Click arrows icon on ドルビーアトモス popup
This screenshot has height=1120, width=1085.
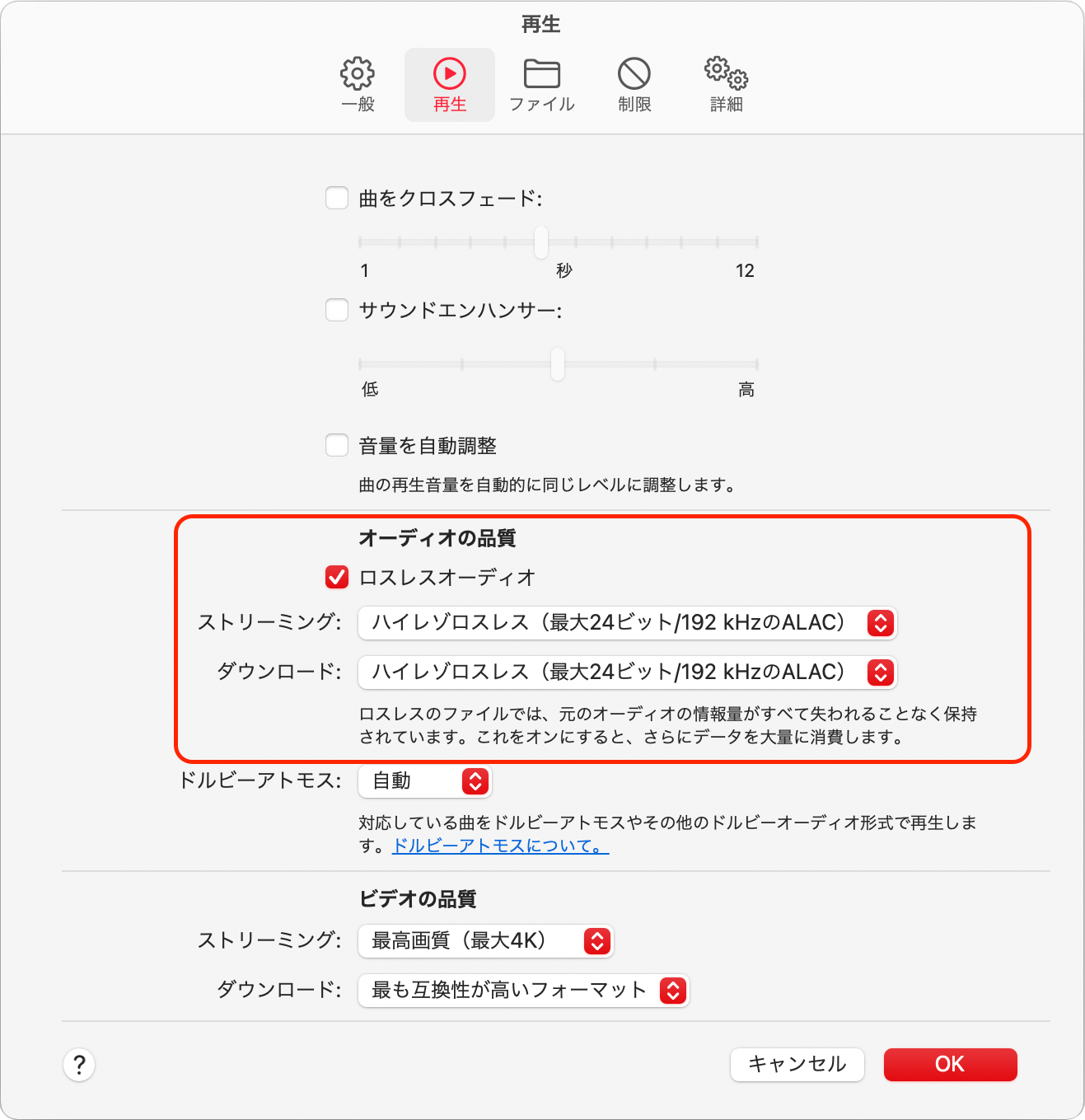tap(475, 780)
